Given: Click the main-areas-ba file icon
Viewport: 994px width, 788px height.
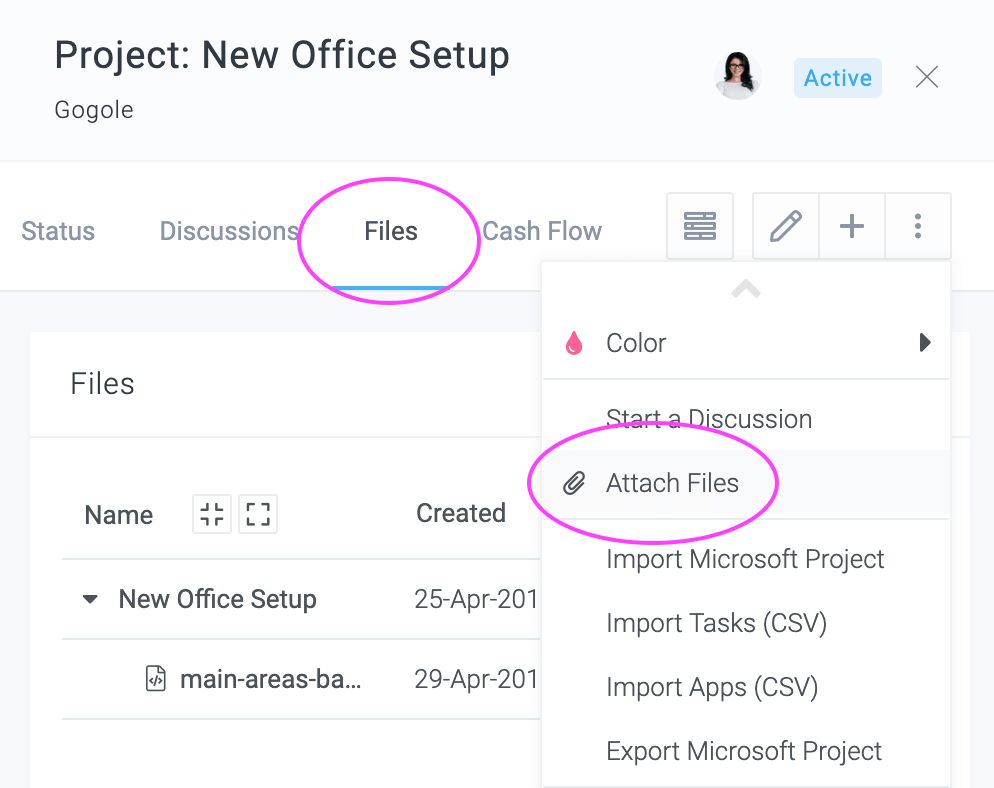Looking at the screenshot, I should coord(156,679).
